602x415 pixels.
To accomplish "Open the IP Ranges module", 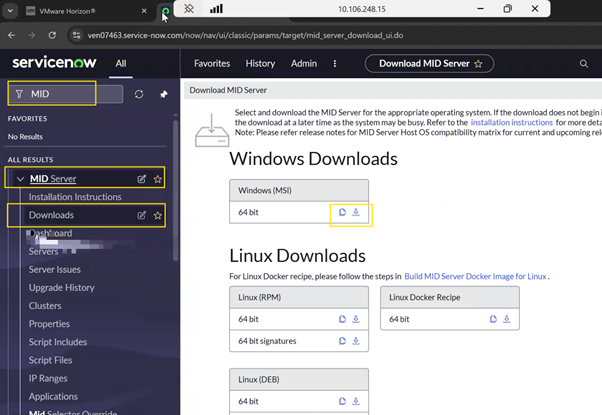I will tap(48, 379).
